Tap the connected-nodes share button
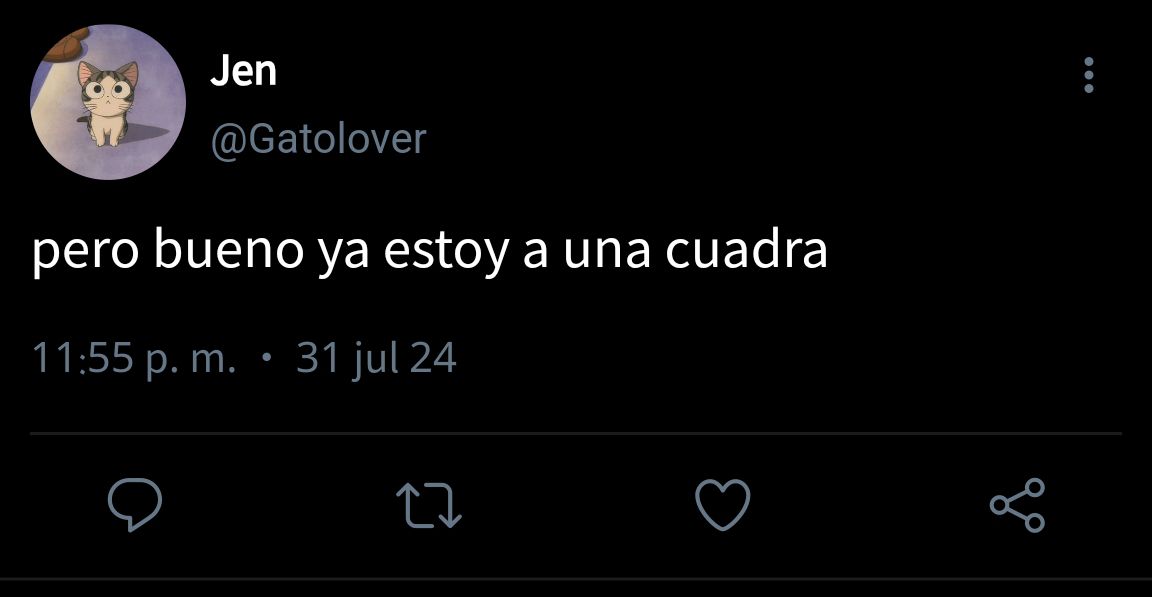Screen dimensions: 1152x597 click(1017, 504)
